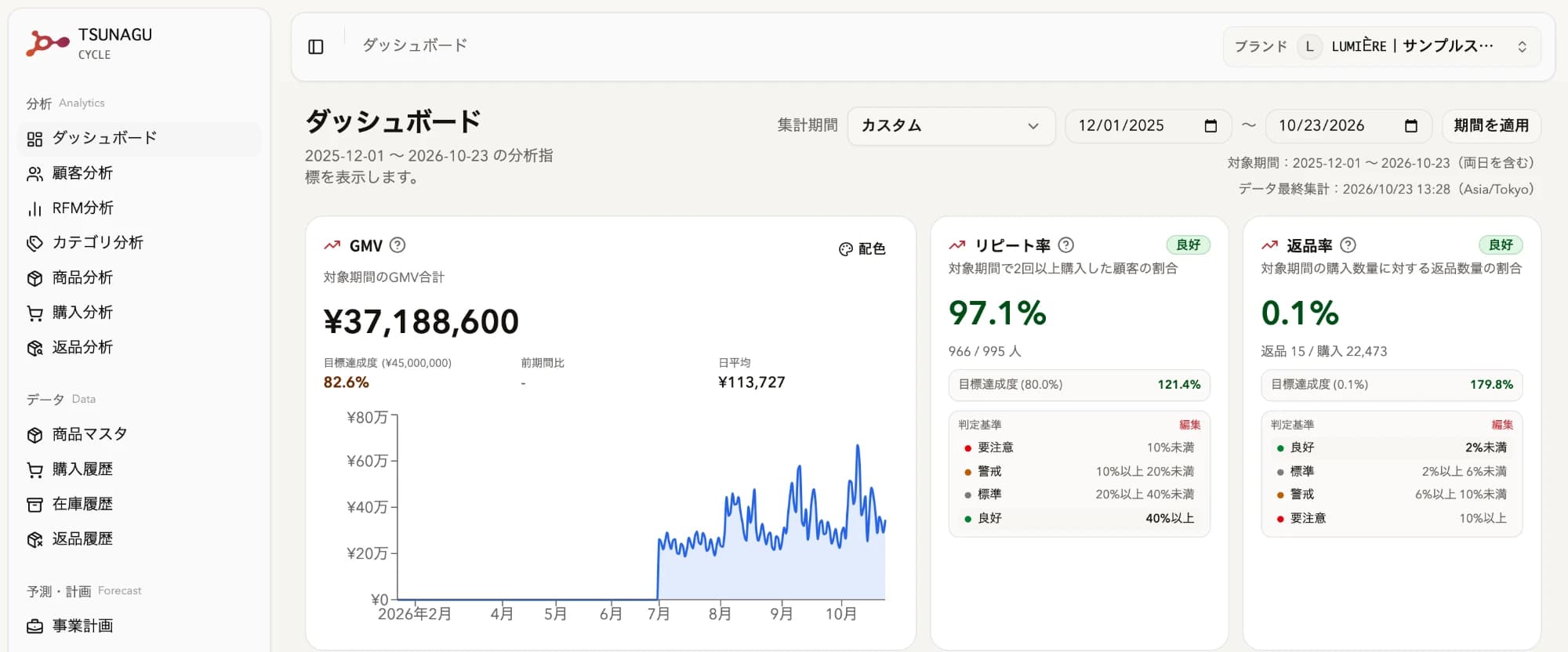Image resolution: width=1568 pixels, height=652 pixels.
Task: Click GMV value ¥37,188,600
Action: [421, 322]
